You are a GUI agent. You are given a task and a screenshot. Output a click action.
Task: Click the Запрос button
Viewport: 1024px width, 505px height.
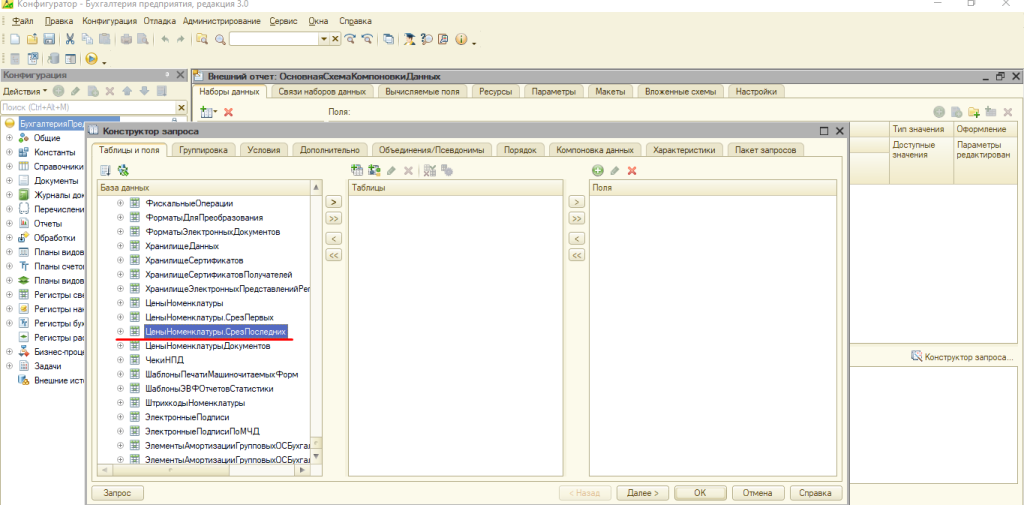[x=118, y=492]
